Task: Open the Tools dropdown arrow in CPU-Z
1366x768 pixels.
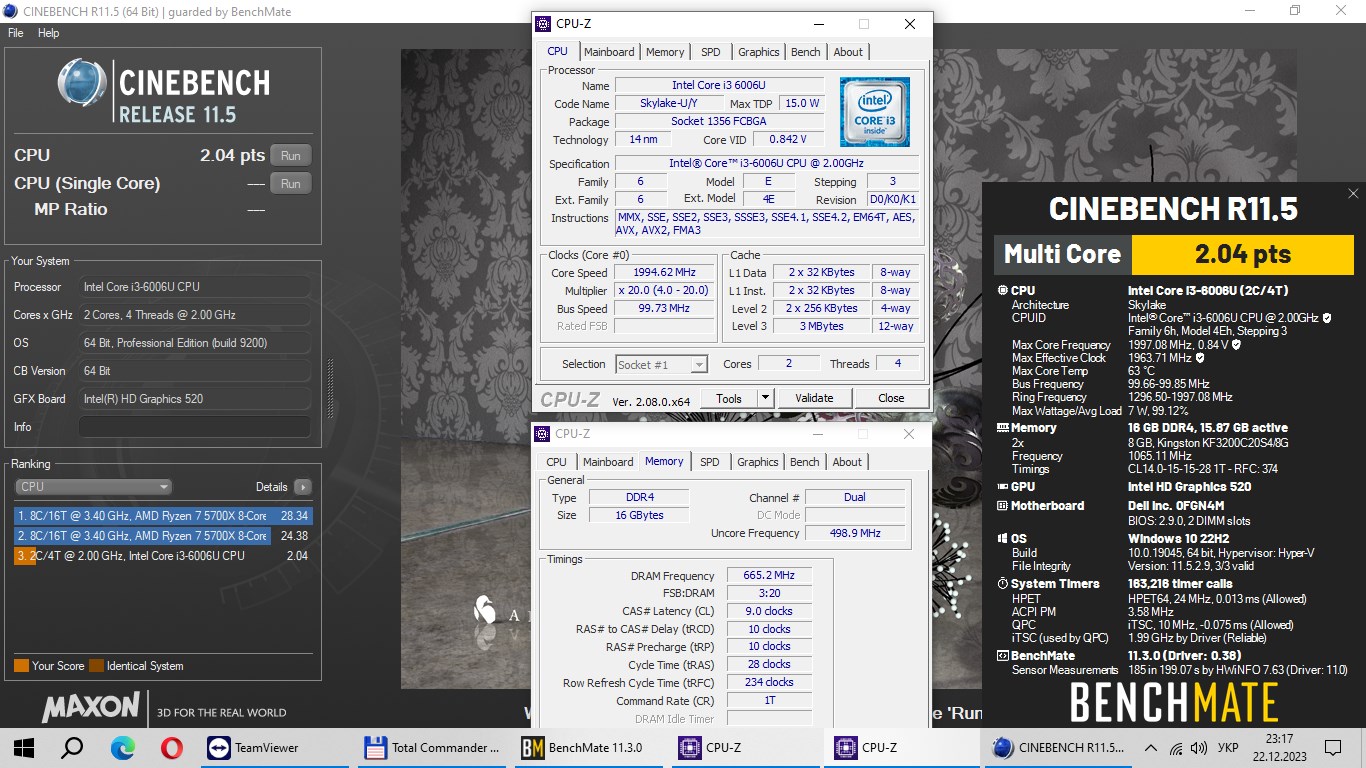Action: [766, 398]
